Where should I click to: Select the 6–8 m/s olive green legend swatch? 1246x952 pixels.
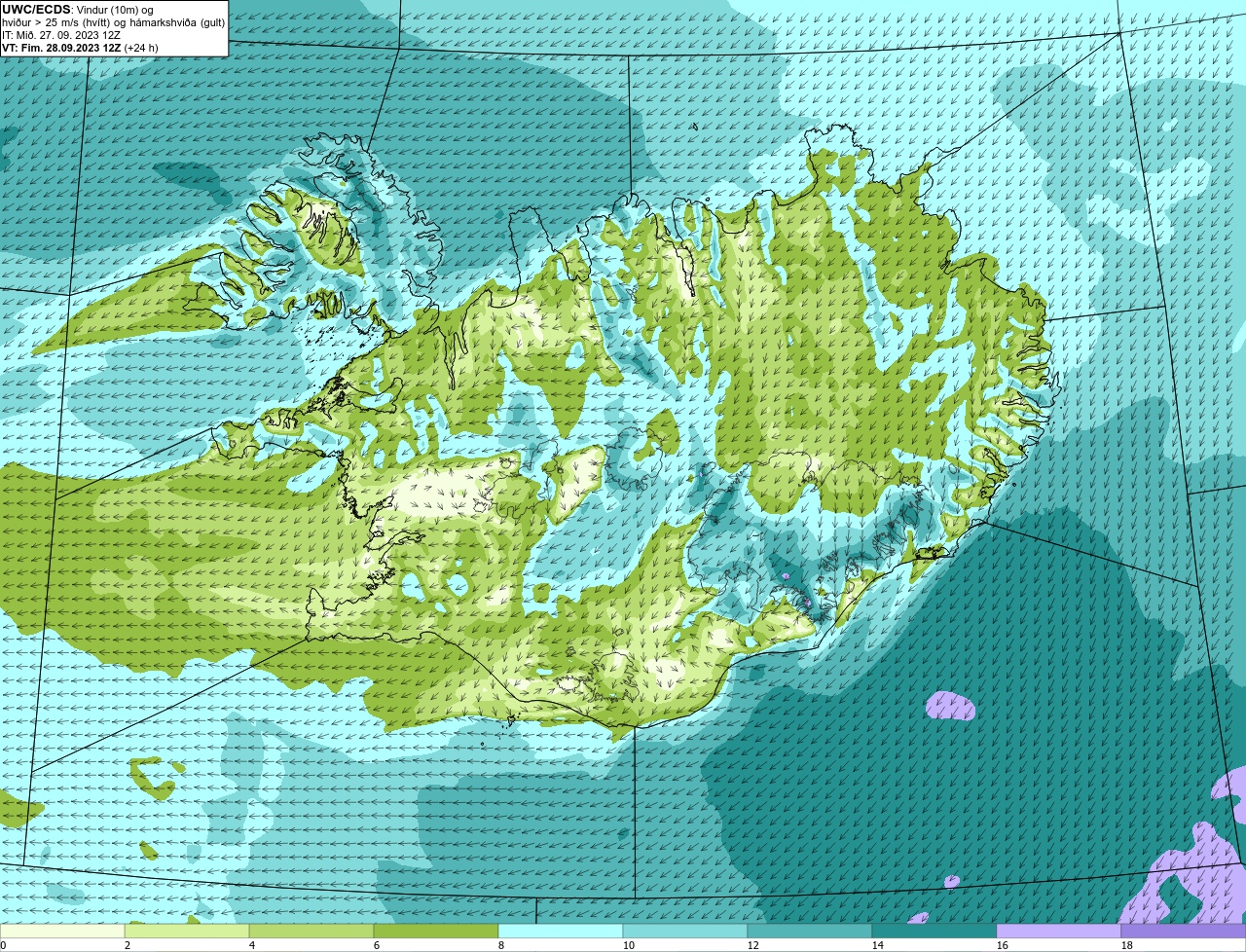pos(436,932)
